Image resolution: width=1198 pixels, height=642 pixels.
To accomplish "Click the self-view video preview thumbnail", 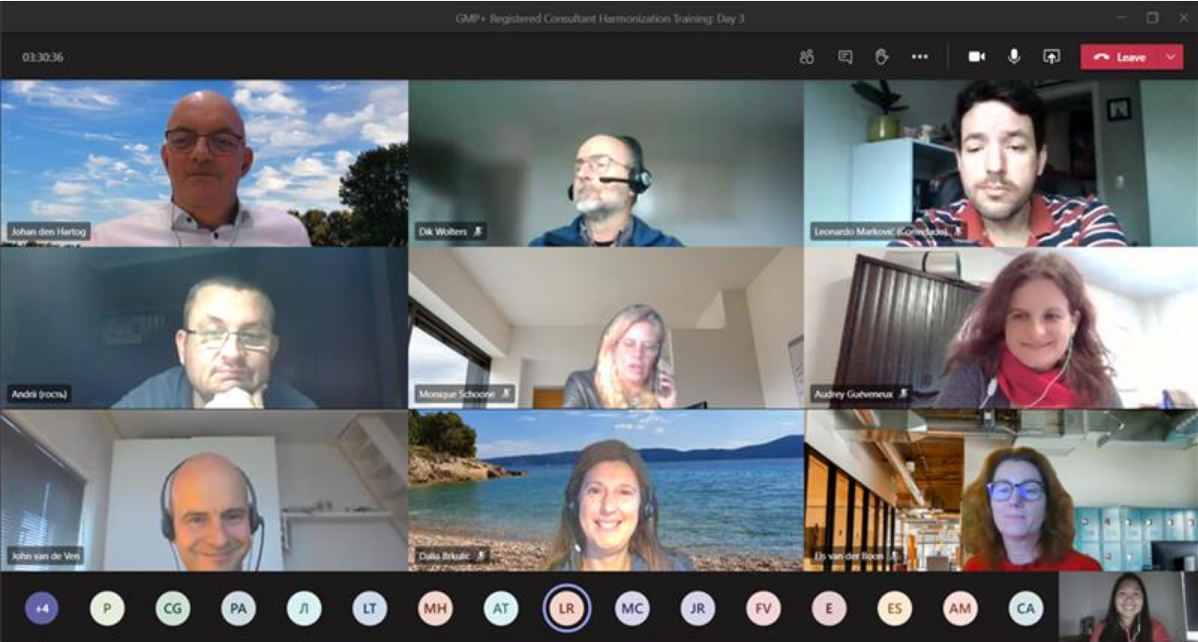I will (x=1127, y=607).
